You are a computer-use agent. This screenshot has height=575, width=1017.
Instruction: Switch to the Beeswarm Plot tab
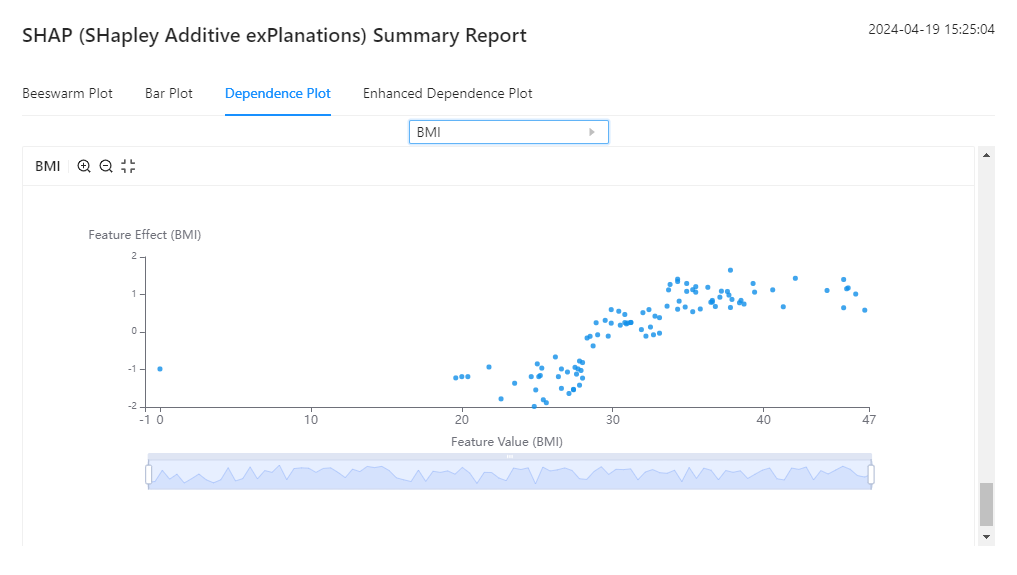pos(67,94)
